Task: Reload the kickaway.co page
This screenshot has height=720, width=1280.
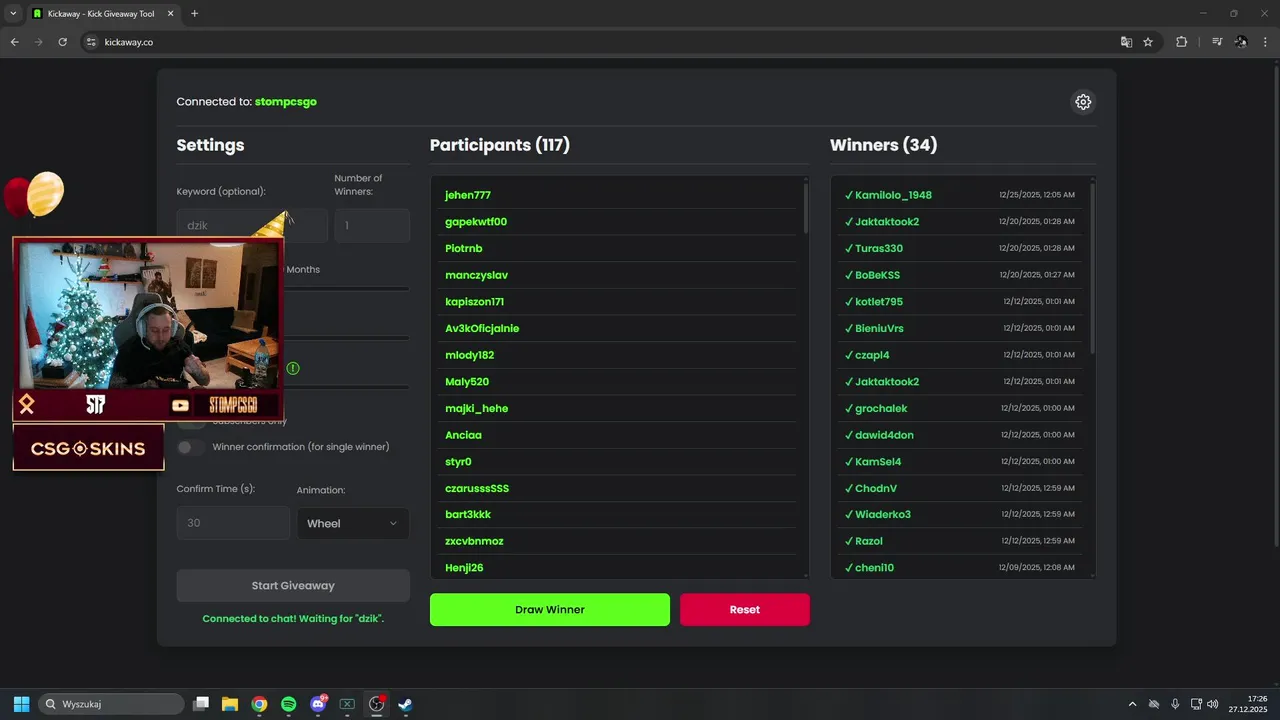Action: click(62, 42)
